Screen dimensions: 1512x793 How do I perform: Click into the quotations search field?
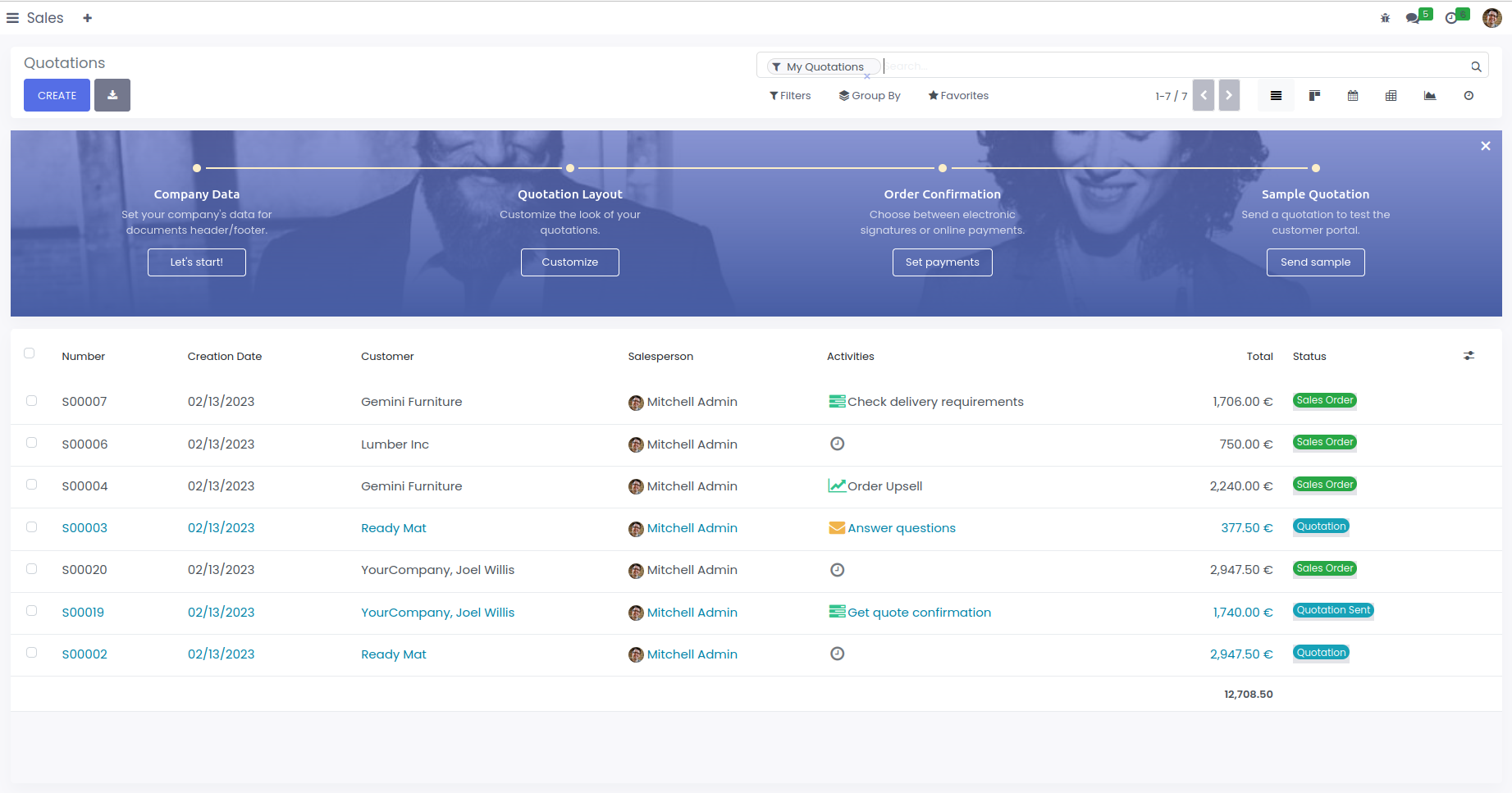tap(1173, 66)
